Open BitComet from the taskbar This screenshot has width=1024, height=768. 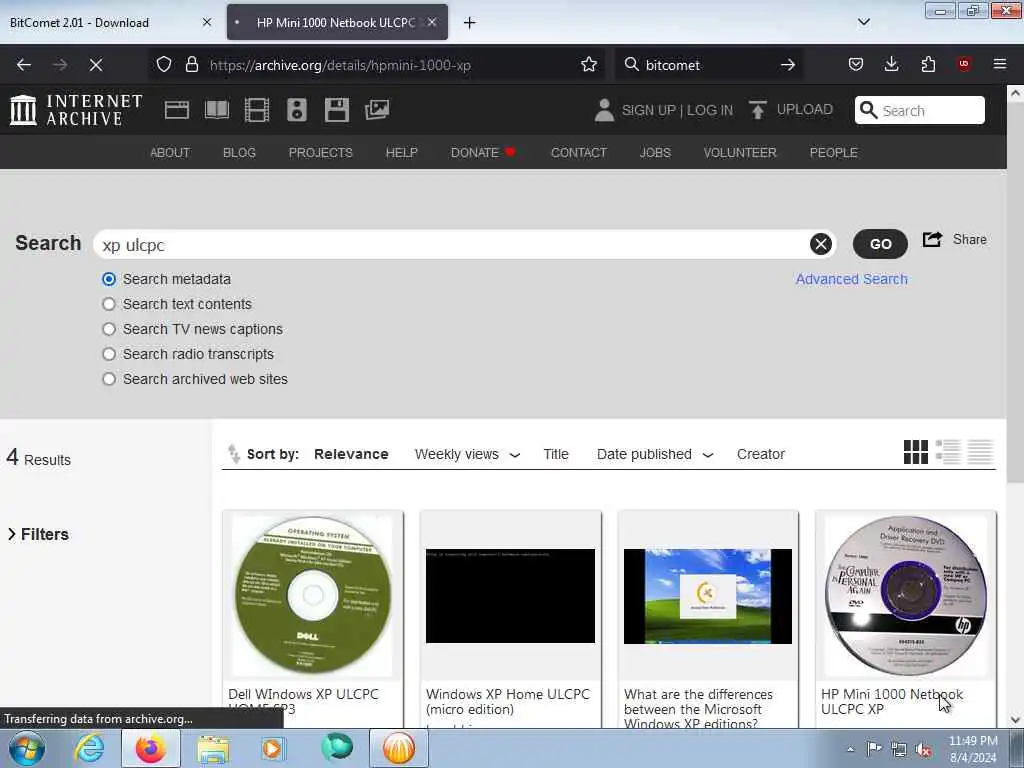click(x=399, y=748)
